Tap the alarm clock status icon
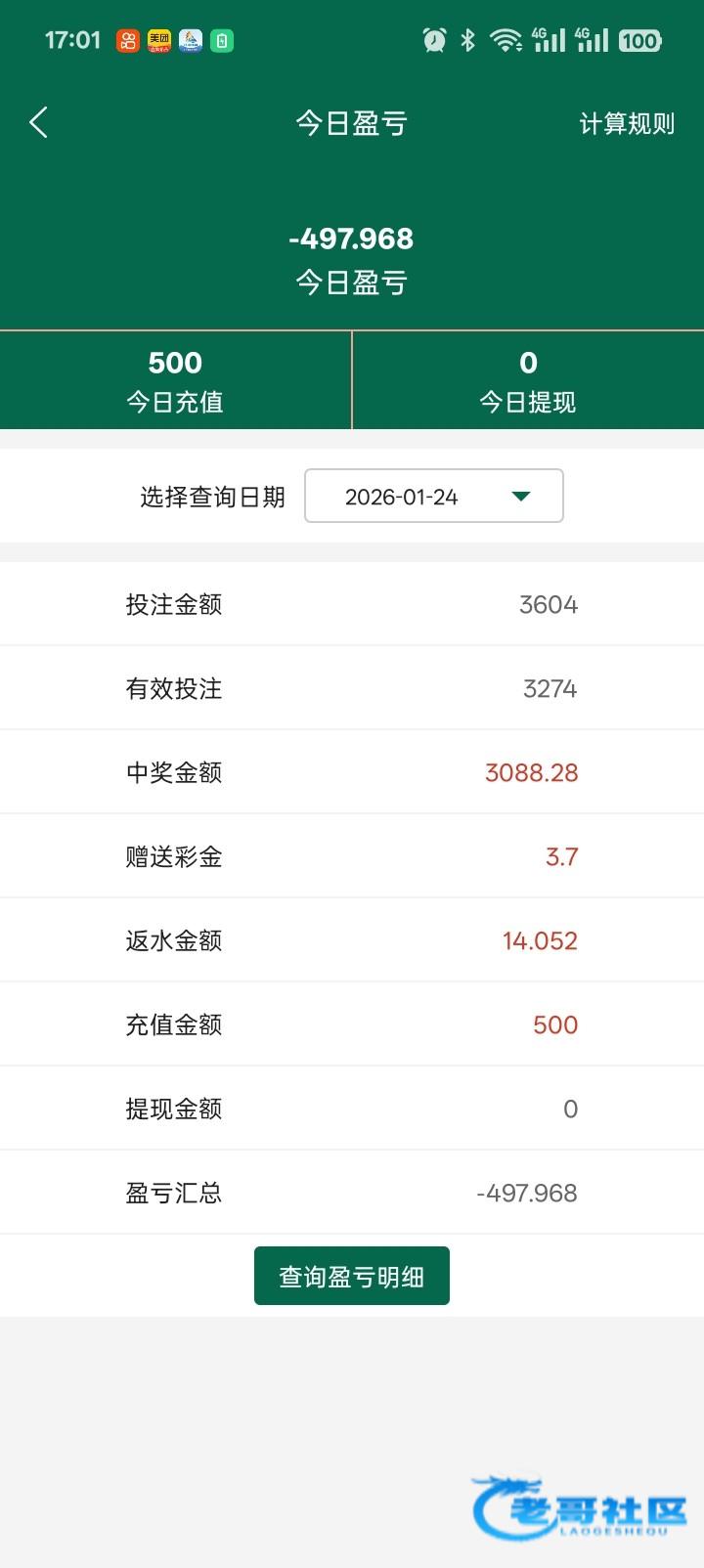The width and height of the screenshot is (704, 1568). pyautogui.click(x=434, y=40)
